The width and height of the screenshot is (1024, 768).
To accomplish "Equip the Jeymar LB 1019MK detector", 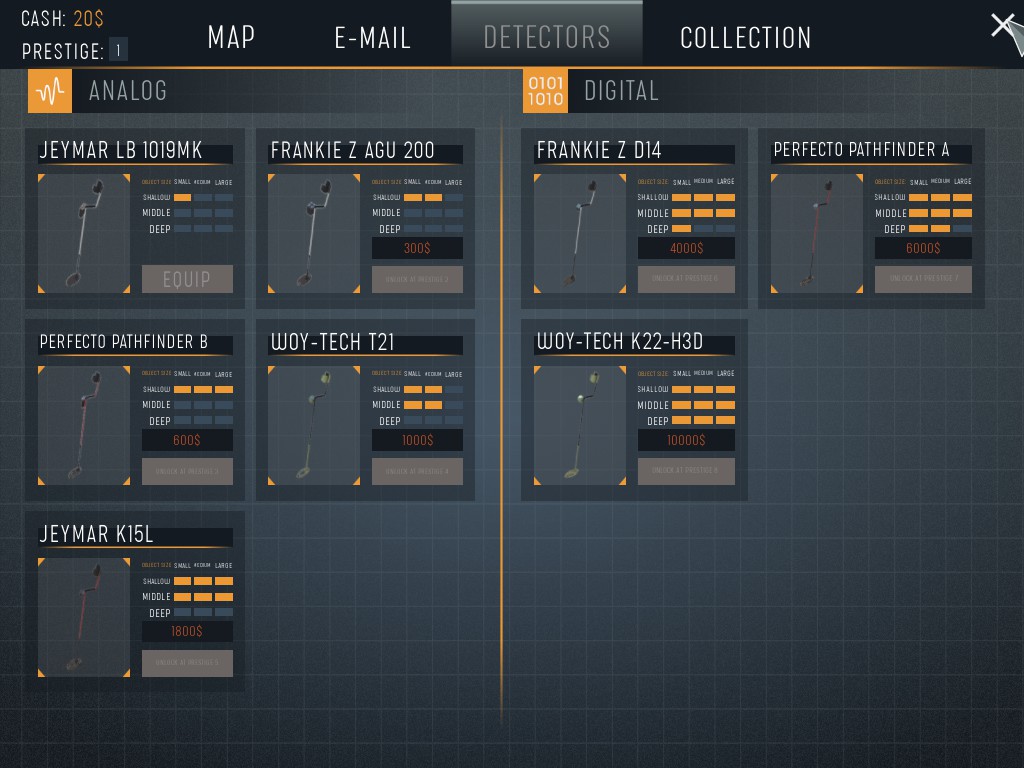I will point(187,279).
